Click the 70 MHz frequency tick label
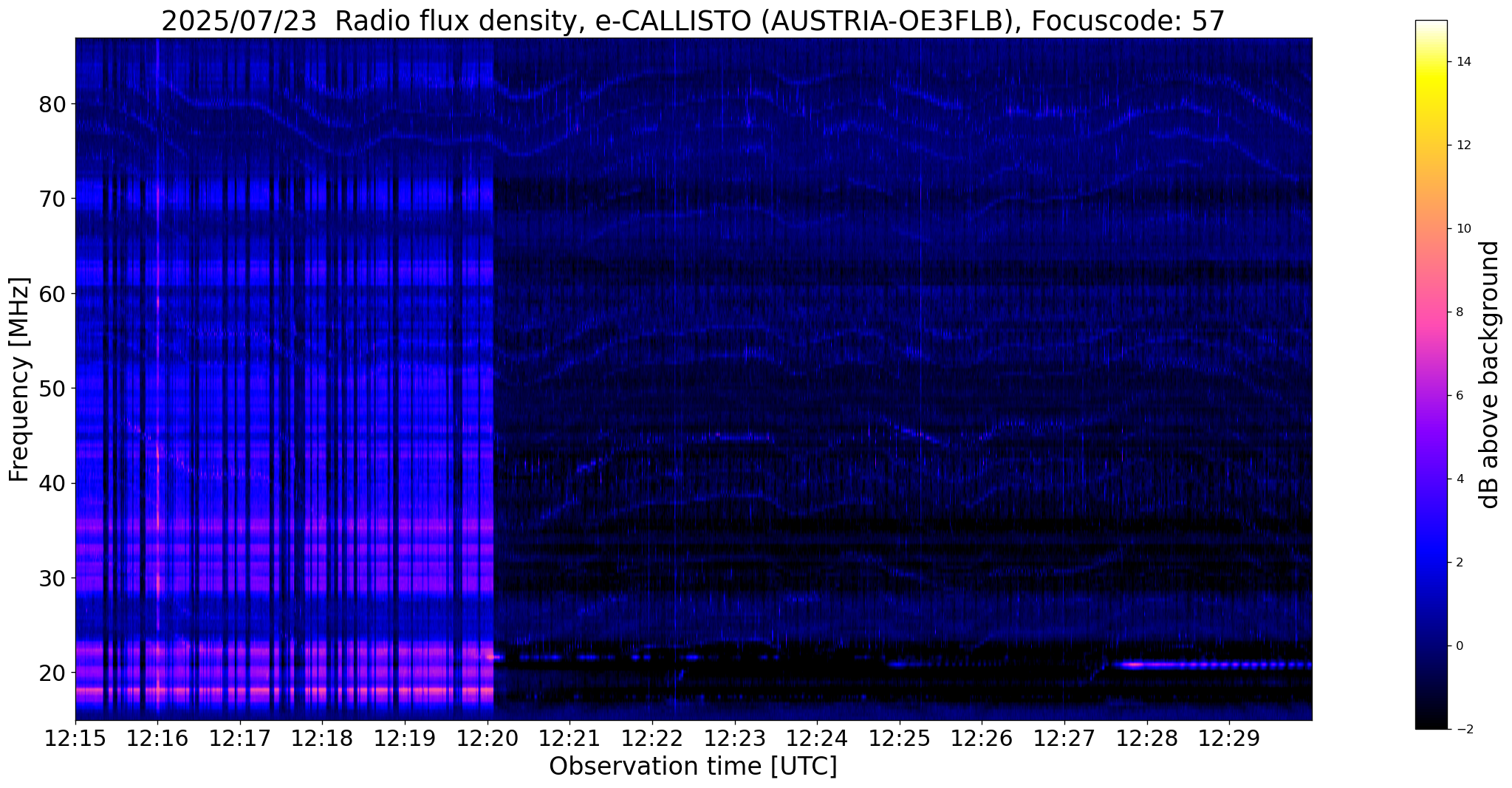The image size is (1512, 788). (52, 199)
